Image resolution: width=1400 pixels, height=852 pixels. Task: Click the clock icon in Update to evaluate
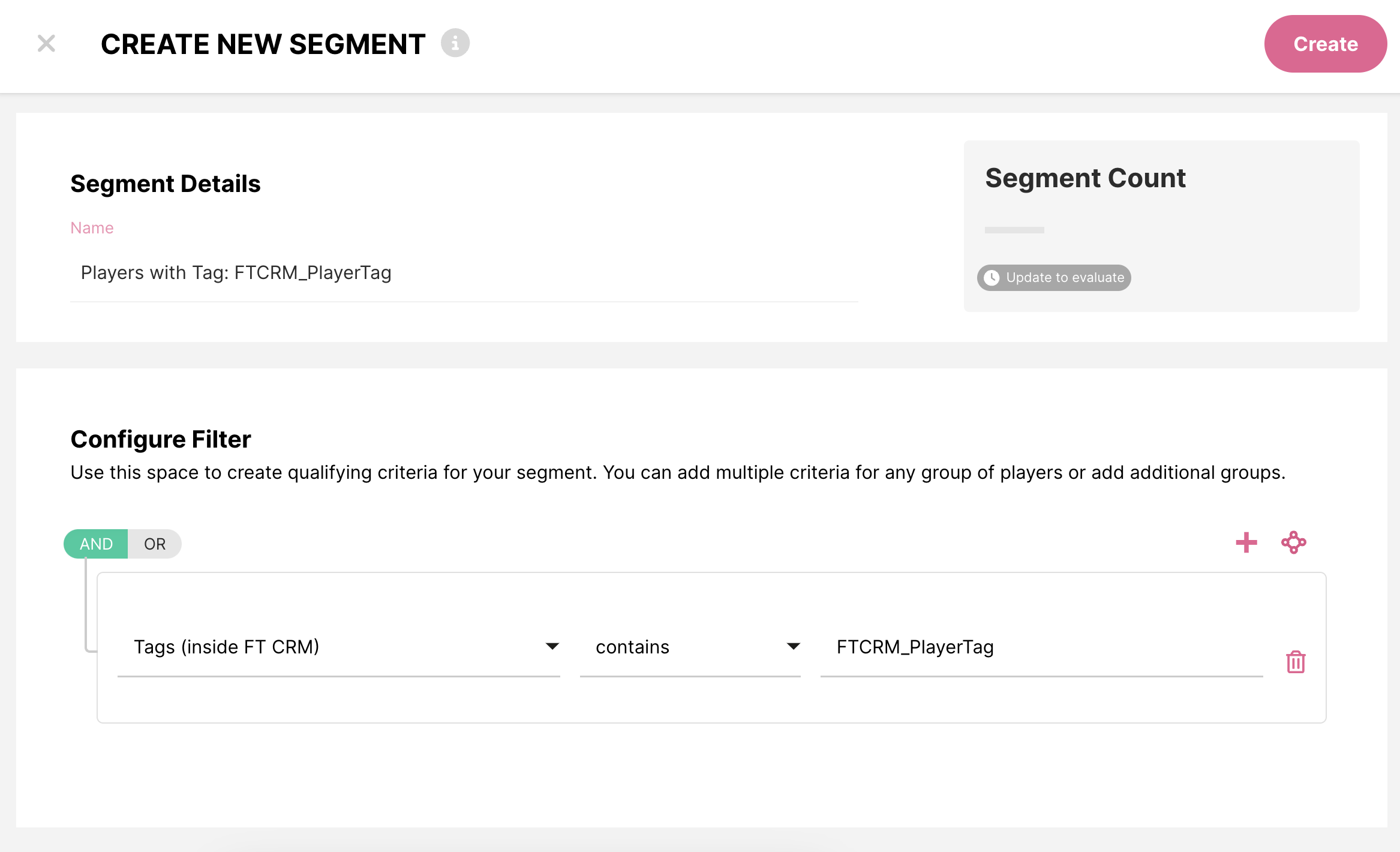click(x=992, y=278)
